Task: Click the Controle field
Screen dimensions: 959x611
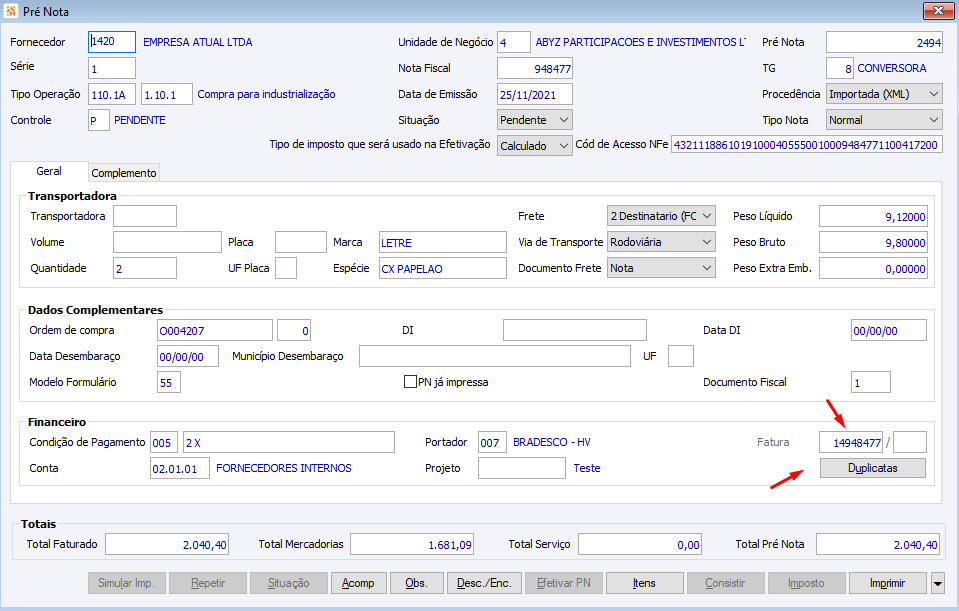Action: (98, 120)
